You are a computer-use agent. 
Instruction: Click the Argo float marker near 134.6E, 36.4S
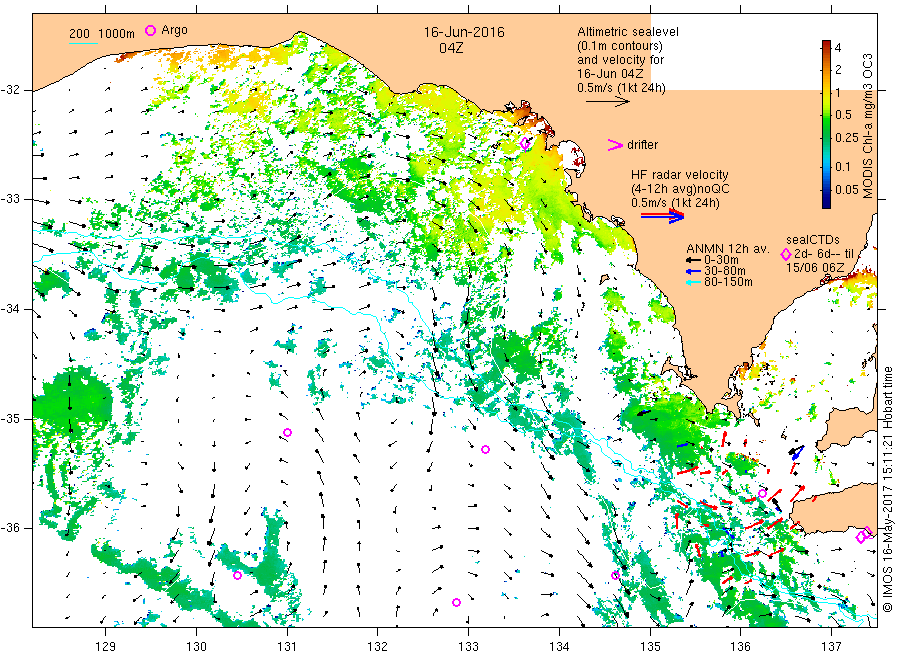615,576
